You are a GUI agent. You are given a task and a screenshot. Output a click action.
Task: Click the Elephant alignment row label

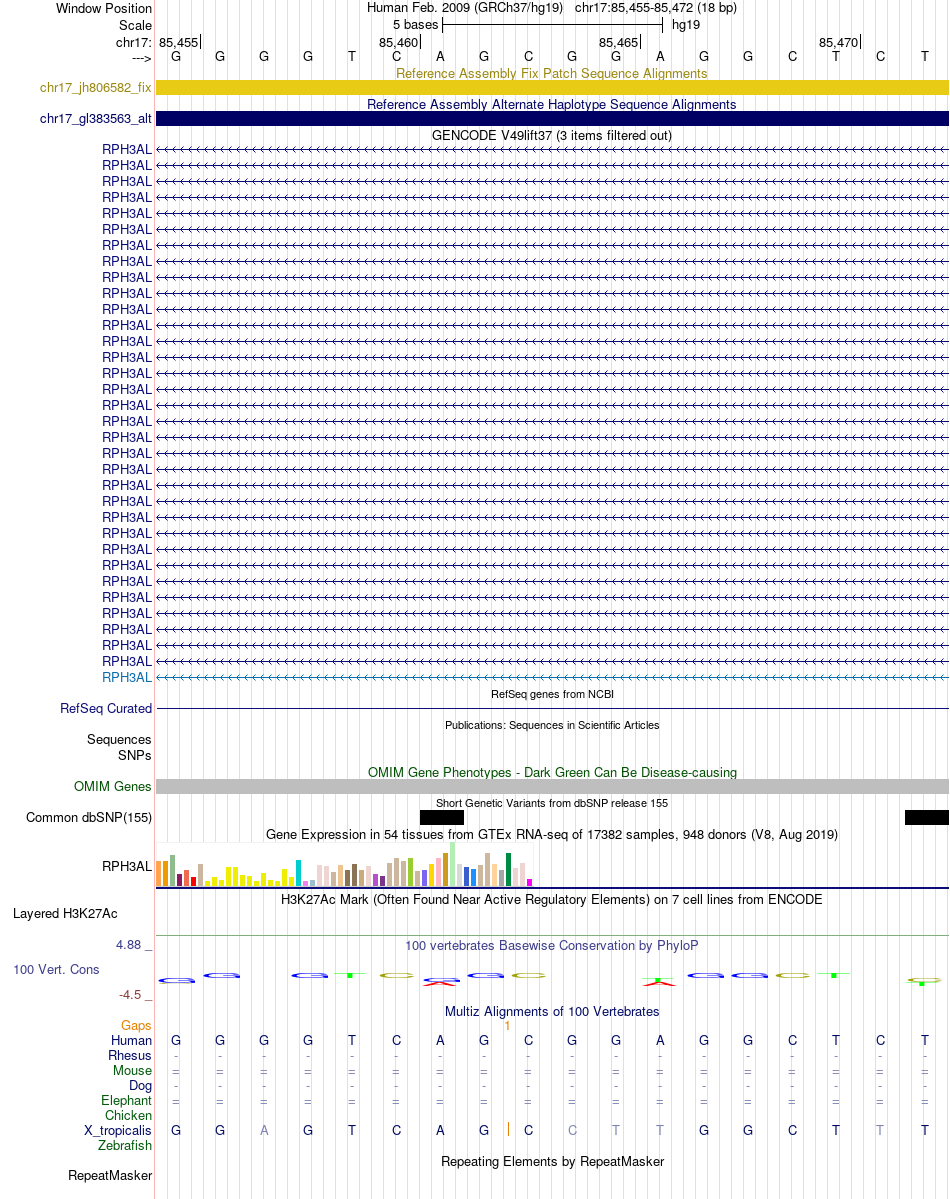(x=126, y=1100)
